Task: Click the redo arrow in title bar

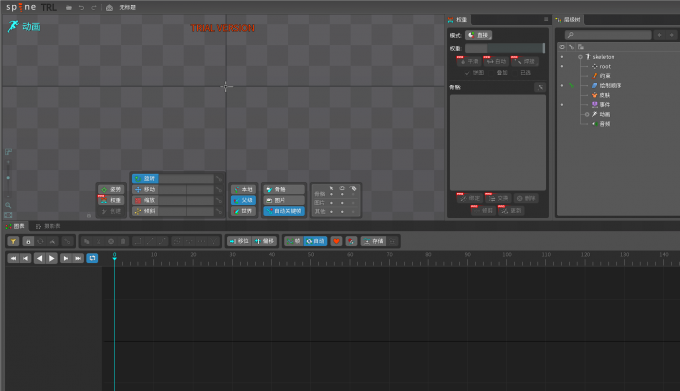Action: 94,7
